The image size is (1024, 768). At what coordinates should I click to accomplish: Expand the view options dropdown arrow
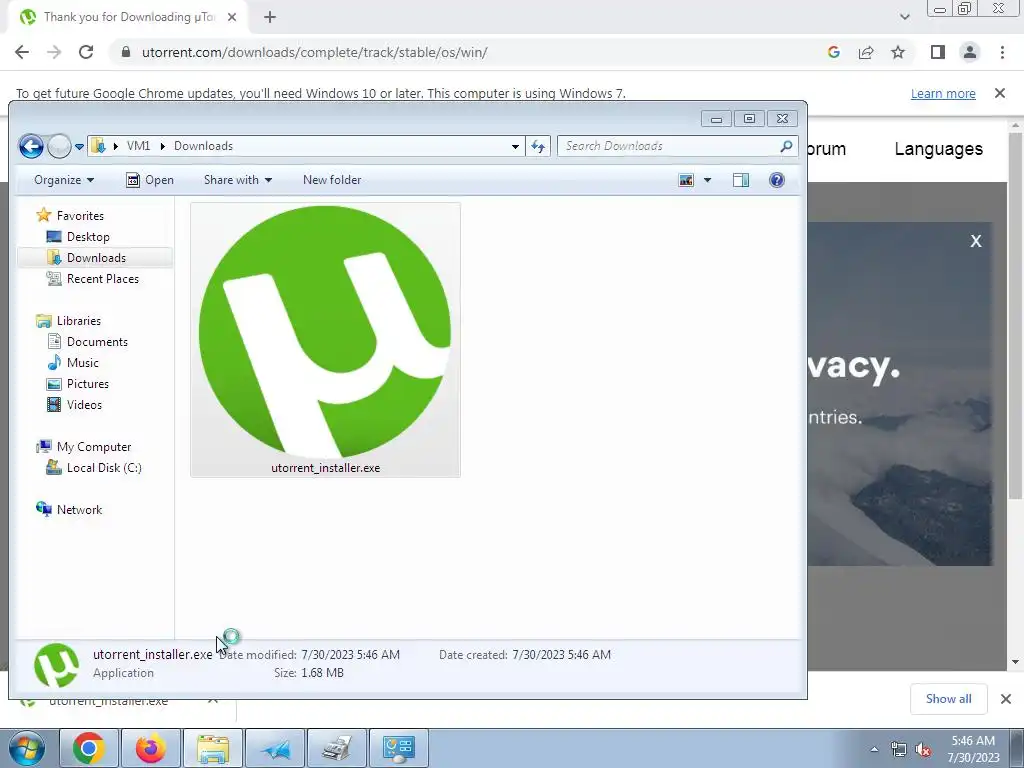pyautogui.click(x=707, y=180)
